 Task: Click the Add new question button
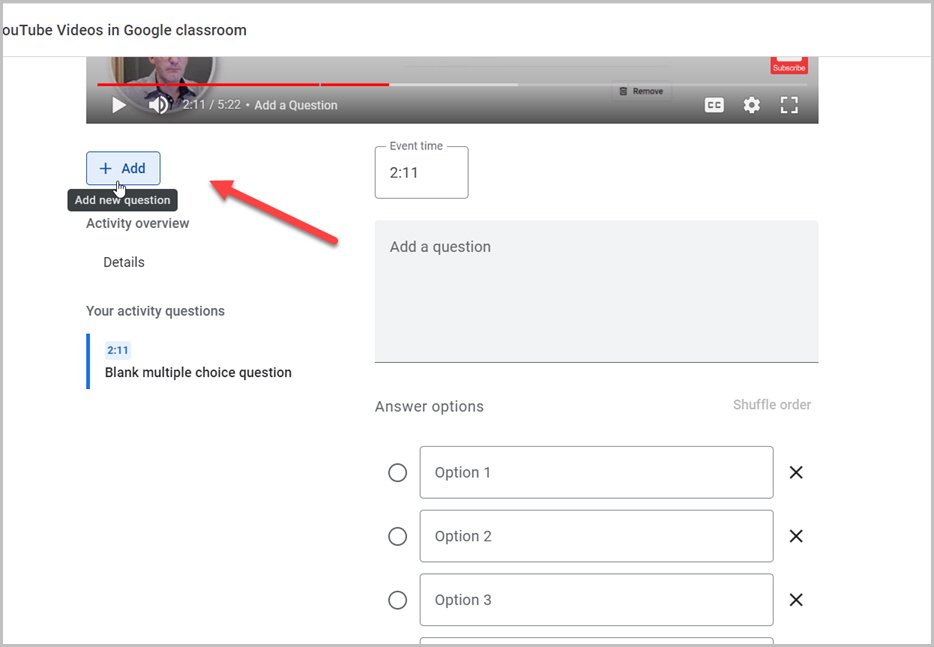point(123,169)
